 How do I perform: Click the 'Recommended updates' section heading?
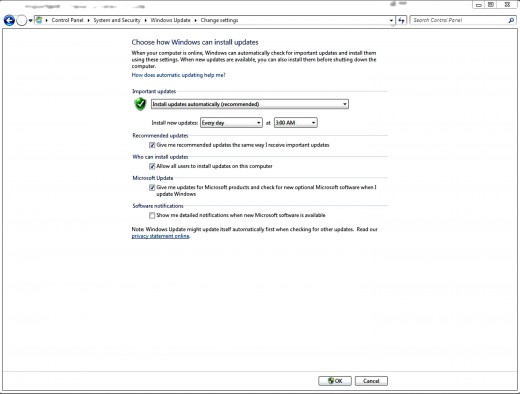pos(160,135)
